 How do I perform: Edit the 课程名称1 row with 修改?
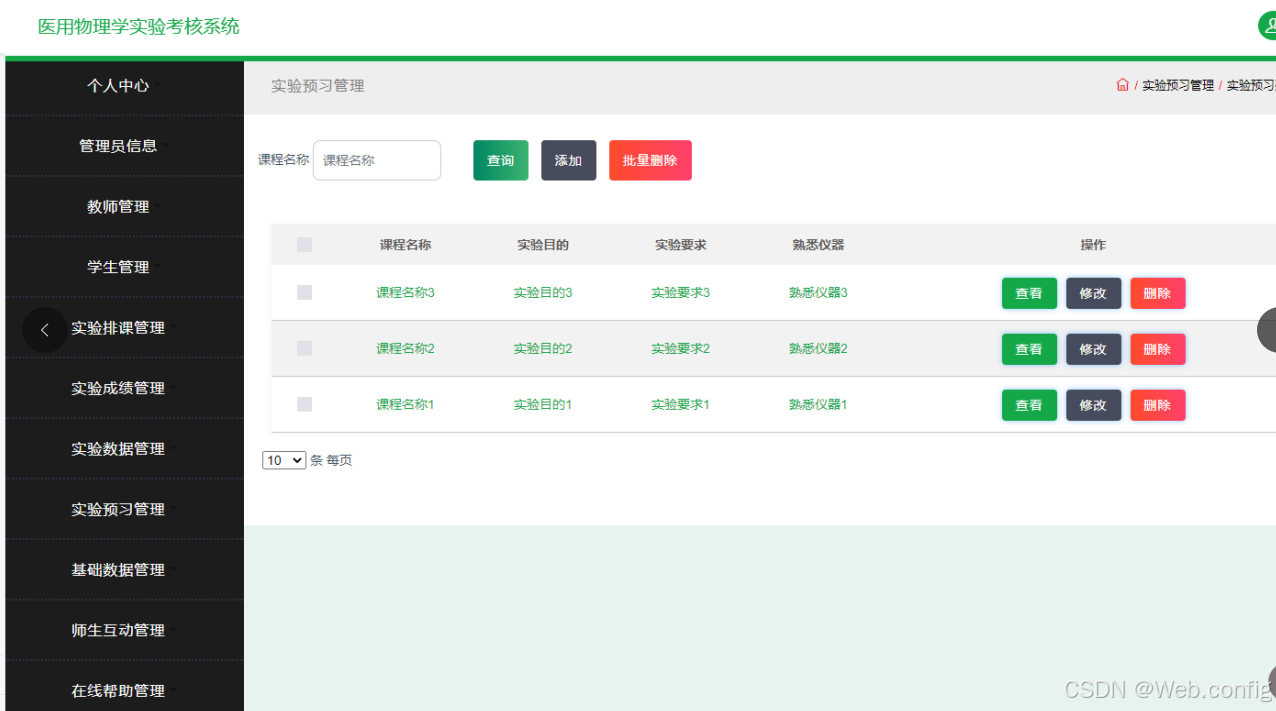point(1093,405)
